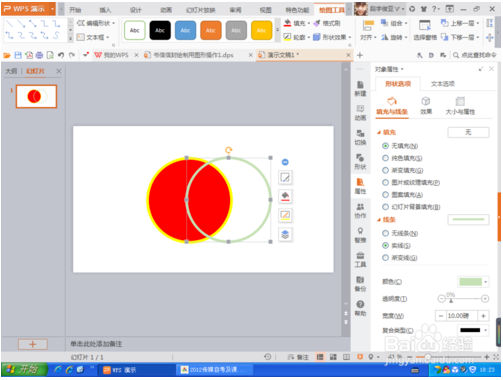Click the print icon in quick toolbar
Screen dimensions: 503x380
tap(39, 55)
